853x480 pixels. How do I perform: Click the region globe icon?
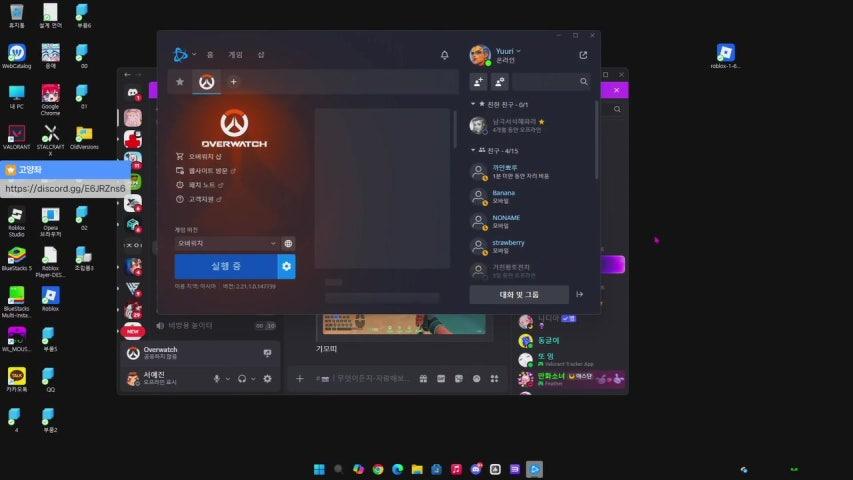[288, 243]
